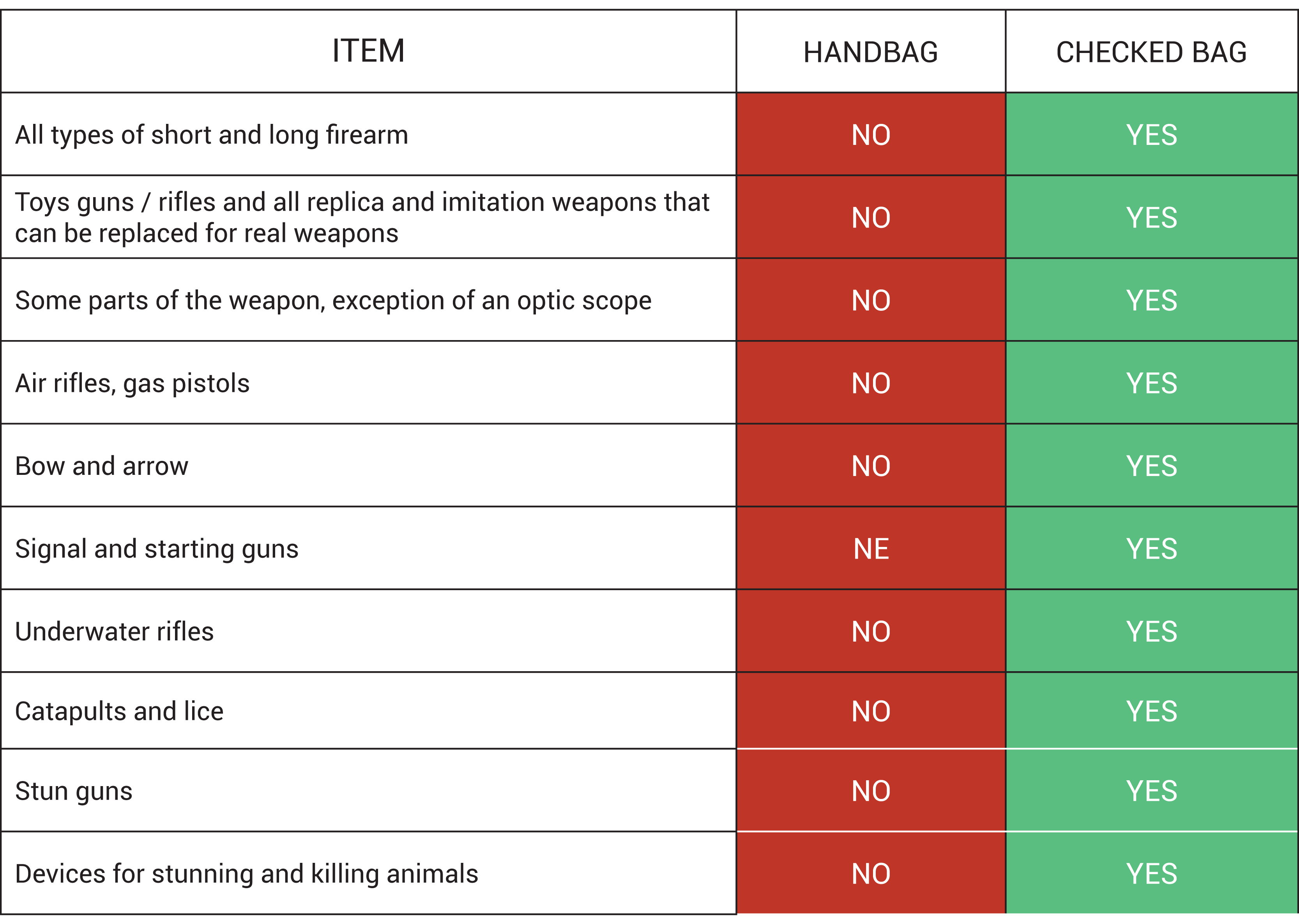Click the "Air rifles, gas pistols" item
The width and height of the screenshot is (1299, 924).
pyautogui.click(x=132, y=383)
